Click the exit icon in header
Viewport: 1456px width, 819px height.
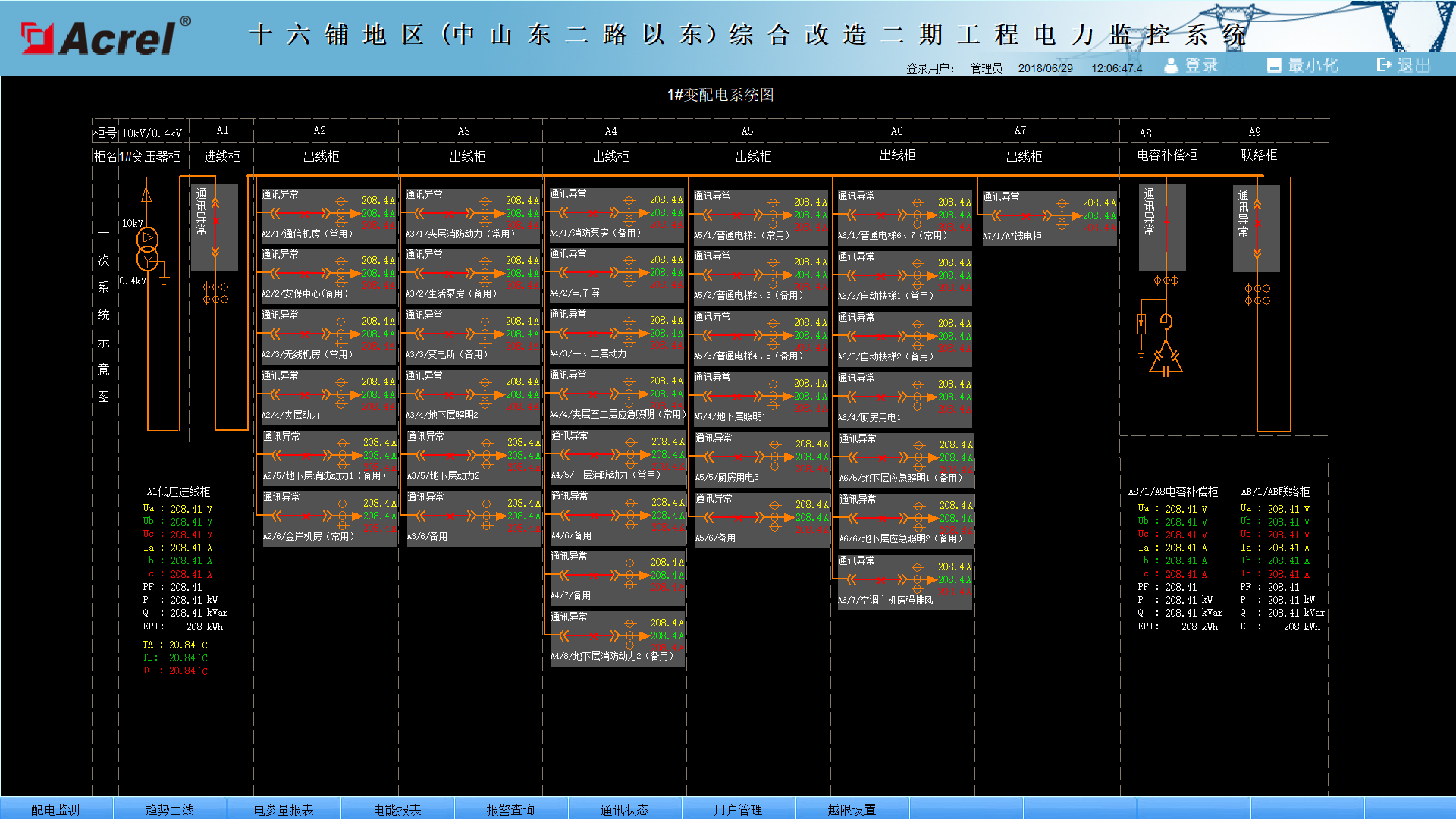[x=1384, y=65]
